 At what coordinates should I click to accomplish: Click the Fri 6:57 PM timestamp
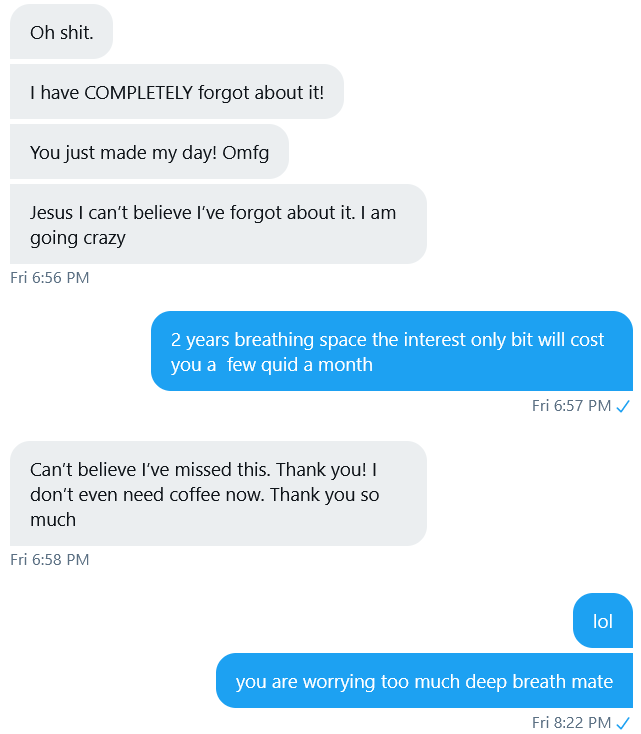pos(571,405)
